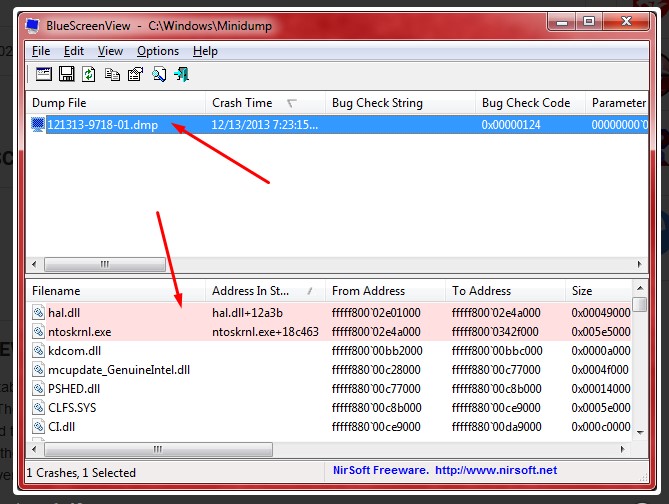Sort by To Address column header
Screen dimensions: 669x504
(x=506, y=291)
